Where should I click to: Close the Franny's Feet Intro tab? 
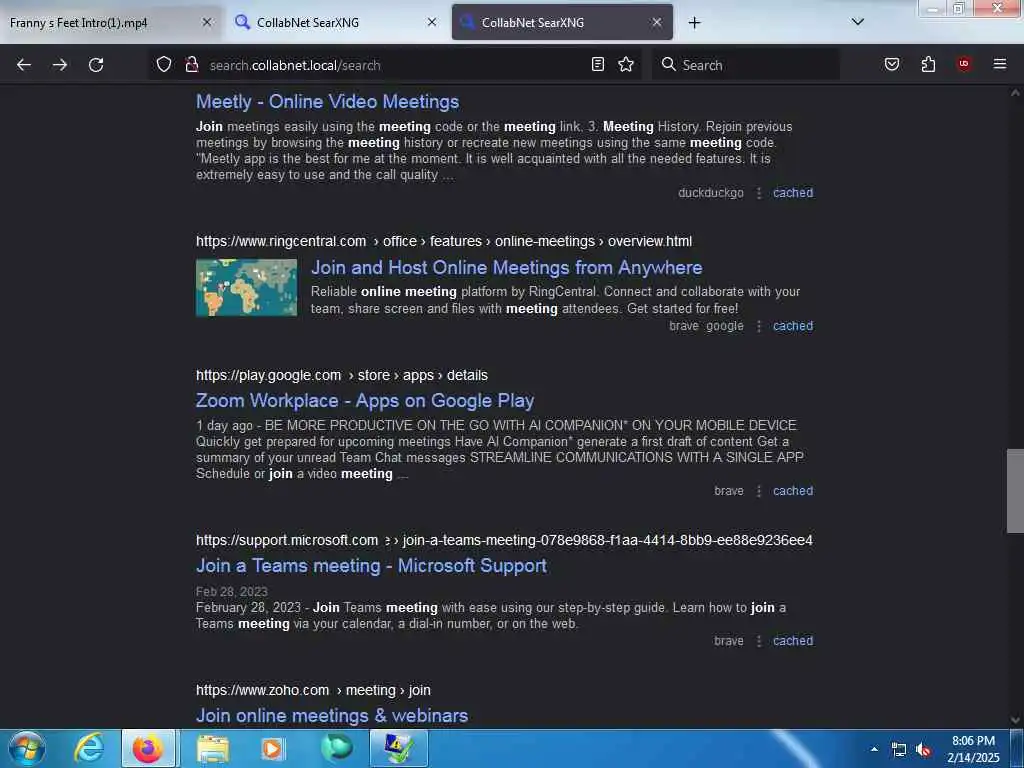[206, 22]
